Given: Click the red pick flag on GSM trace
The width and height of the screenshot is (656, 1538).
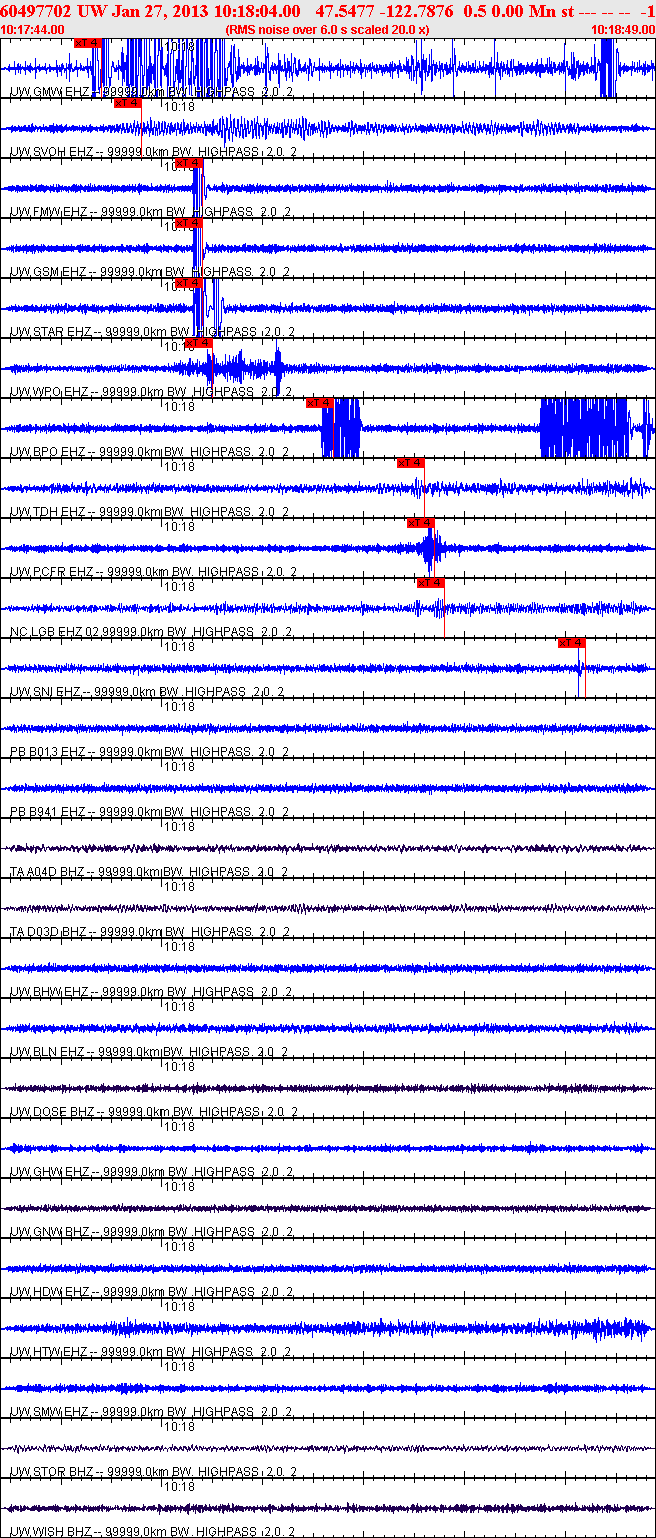Looking at the screenshot, I should click(x=189, y=222).
